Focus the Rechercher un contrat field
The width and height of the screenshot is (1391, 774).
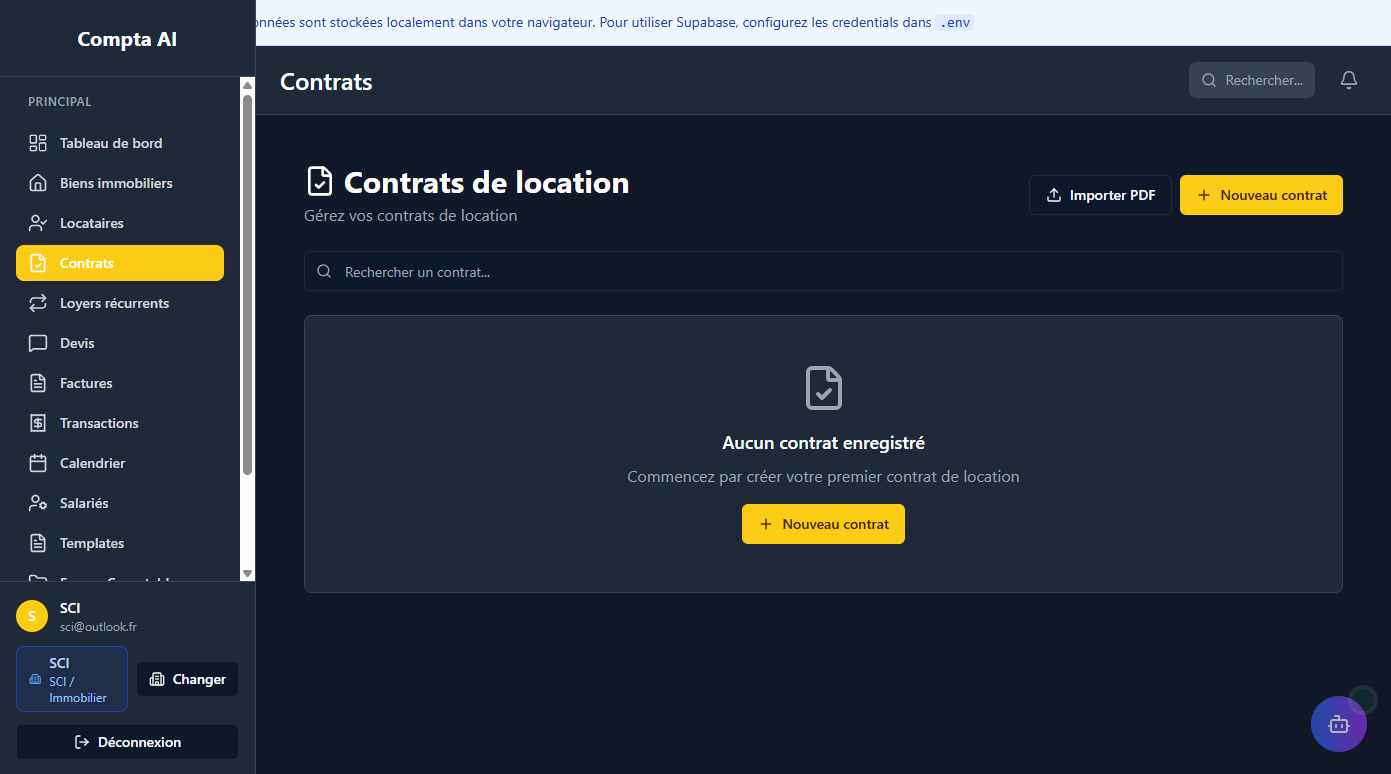pos(822,271)
